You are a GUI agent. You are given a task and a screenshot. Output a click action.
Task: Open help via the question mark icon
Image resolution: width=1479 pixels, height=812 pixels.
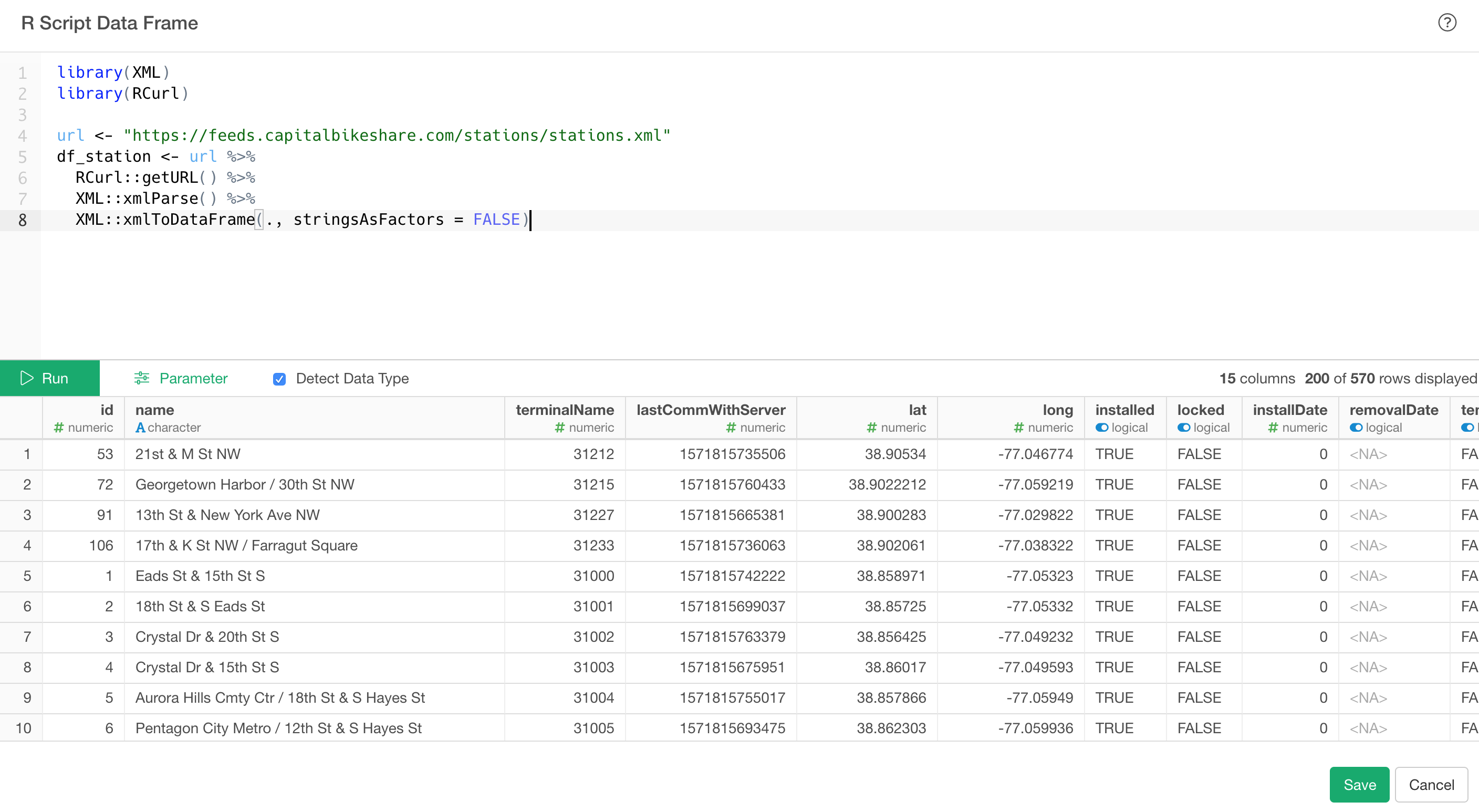click(x=1446, y=23)
